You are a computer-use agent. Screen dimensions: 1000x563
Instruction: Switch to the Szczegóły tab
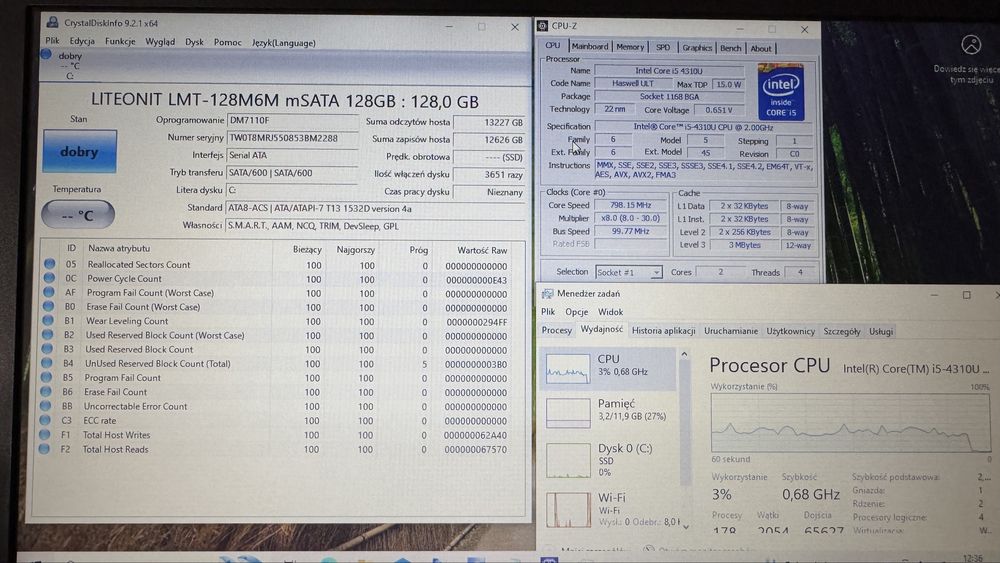click(x=841, y=332)
